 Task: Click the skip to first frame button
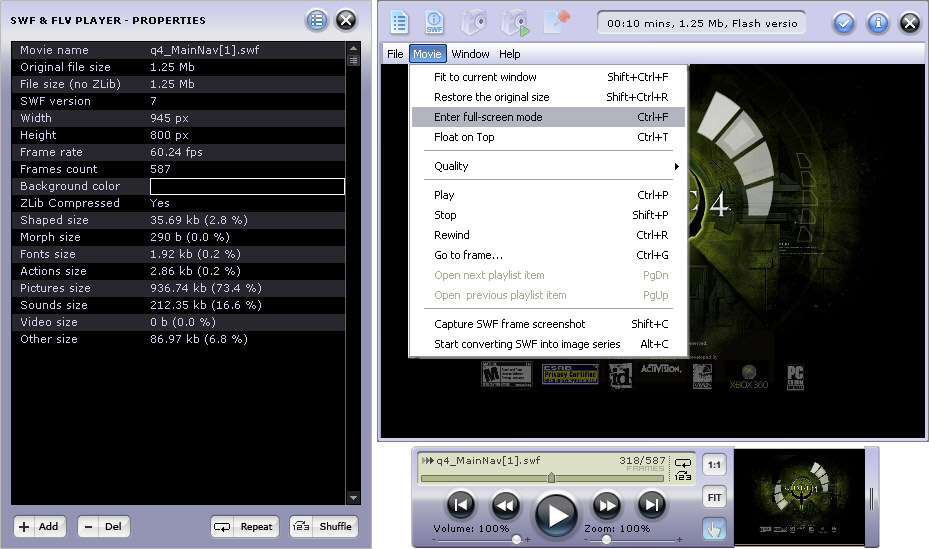pos(460,505)
